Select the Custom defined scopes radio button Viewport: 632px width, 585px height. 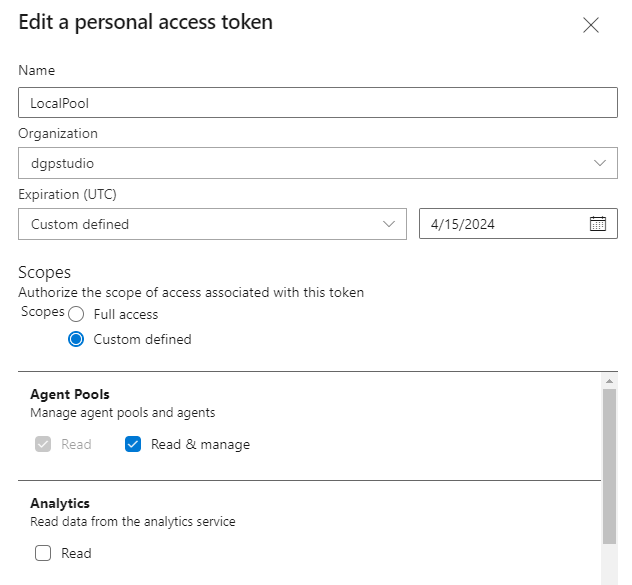click(76, 339)
